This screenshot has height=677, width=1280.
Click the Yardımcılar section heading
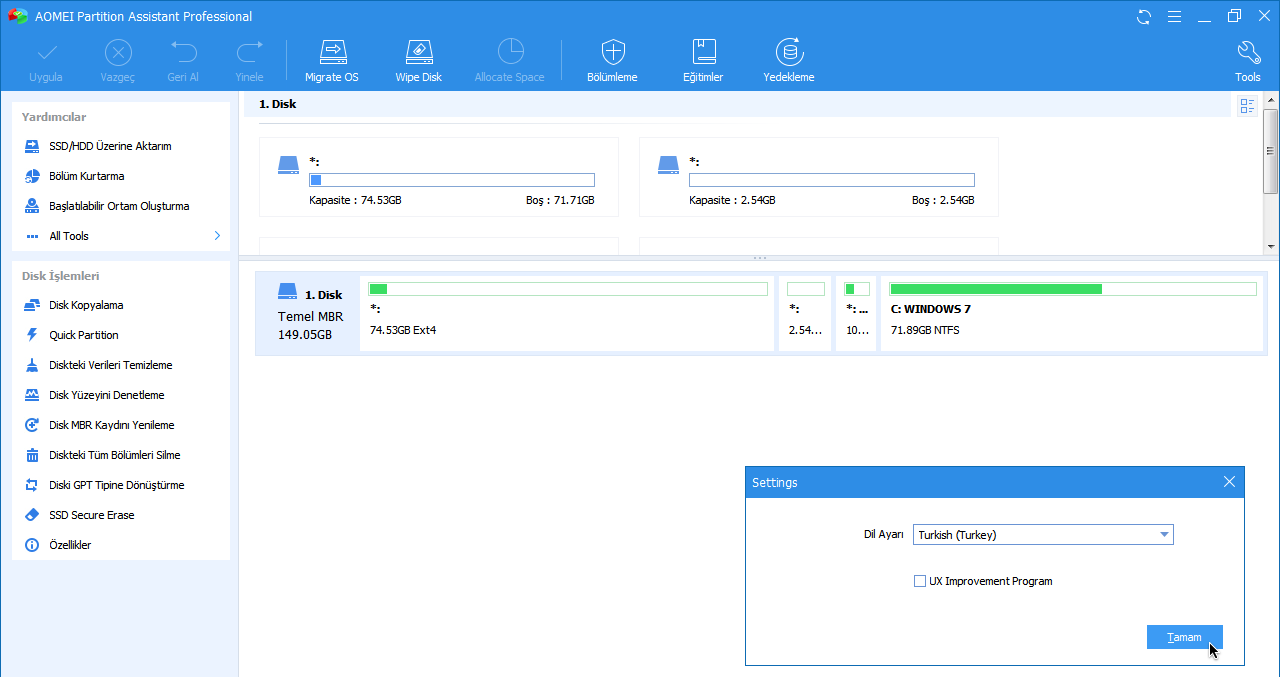point(54,117)
